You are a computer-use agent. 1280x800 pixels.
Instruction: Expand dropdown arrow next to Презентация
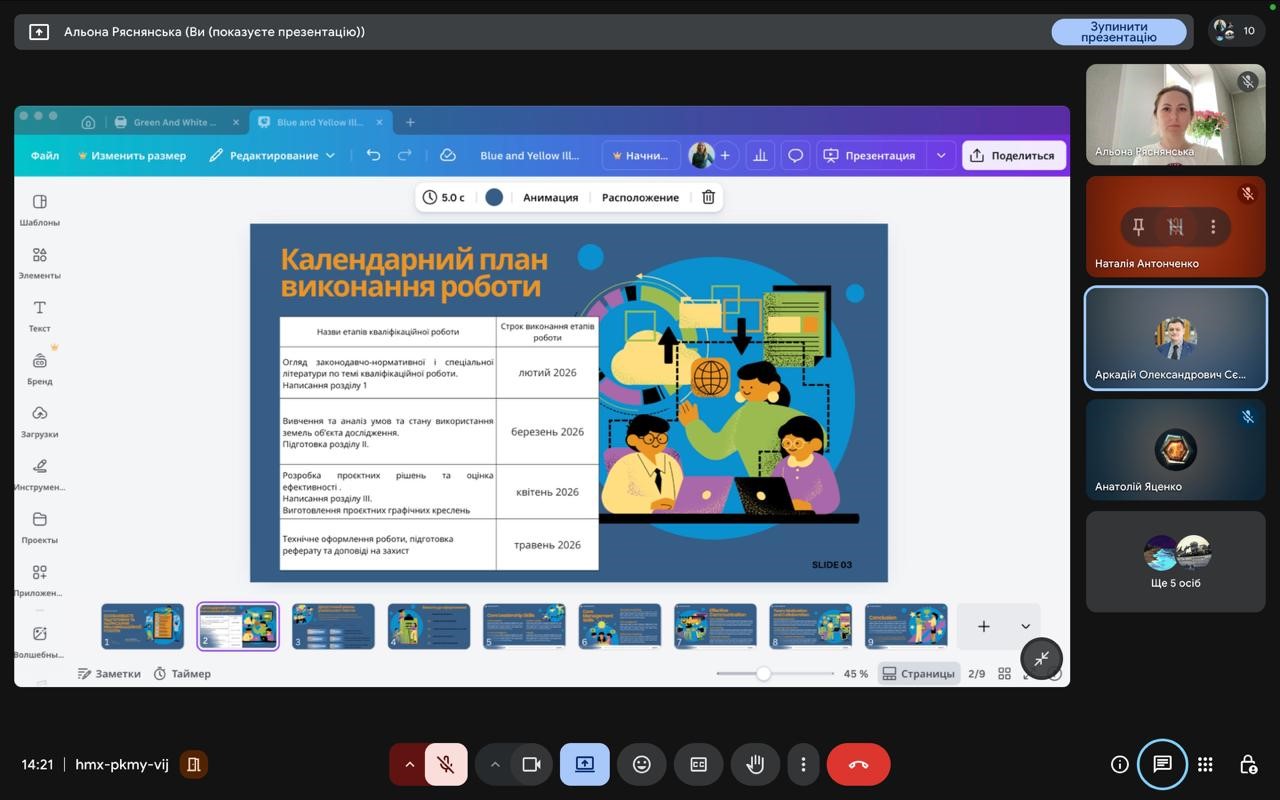pyautogui.click(x=940, y=155)
